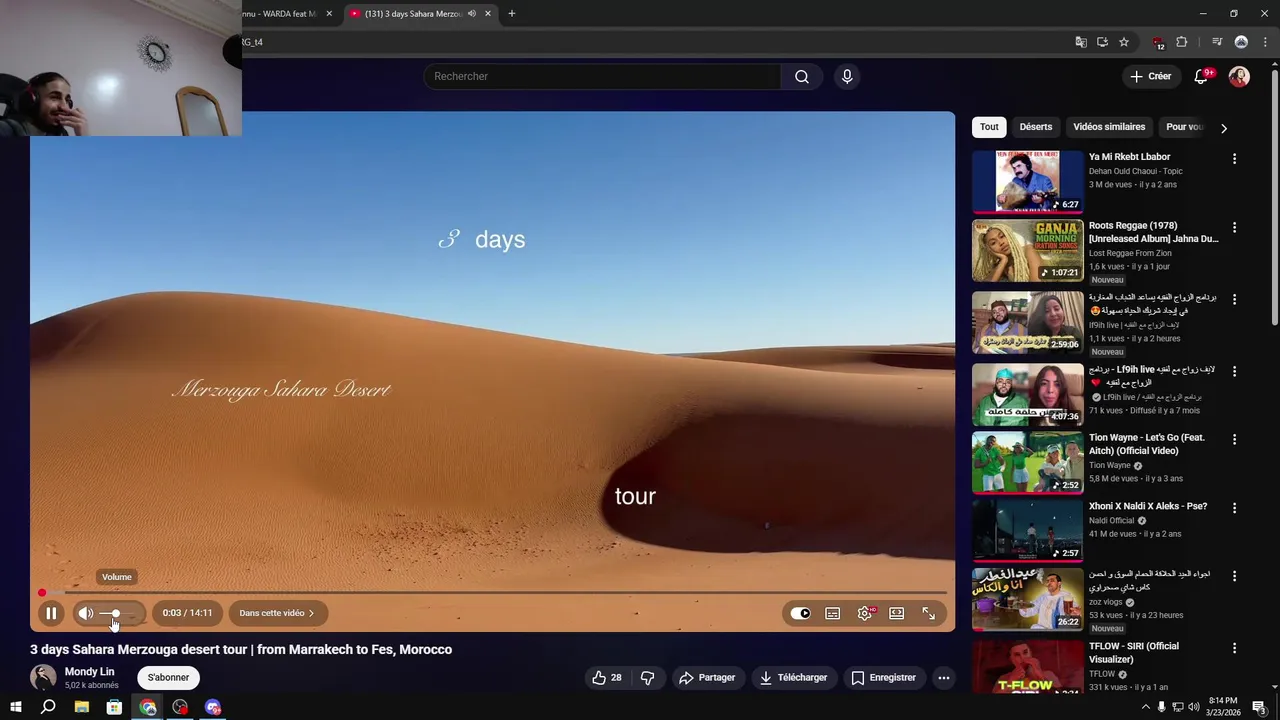The image size is (1280, 720).
Task: Open the 'Dans cette vidéo' chapters chip
Action: click(277, 613)
